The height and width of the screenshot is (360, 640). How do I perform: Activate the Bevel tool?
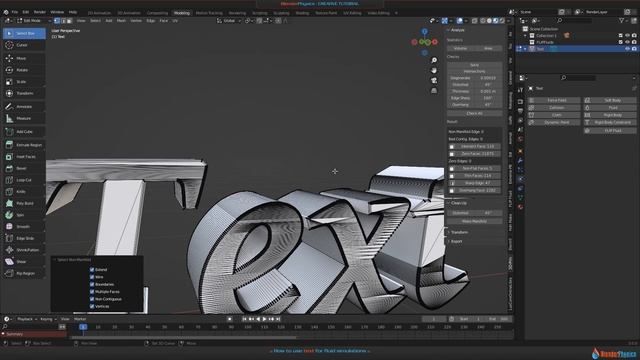24,168
